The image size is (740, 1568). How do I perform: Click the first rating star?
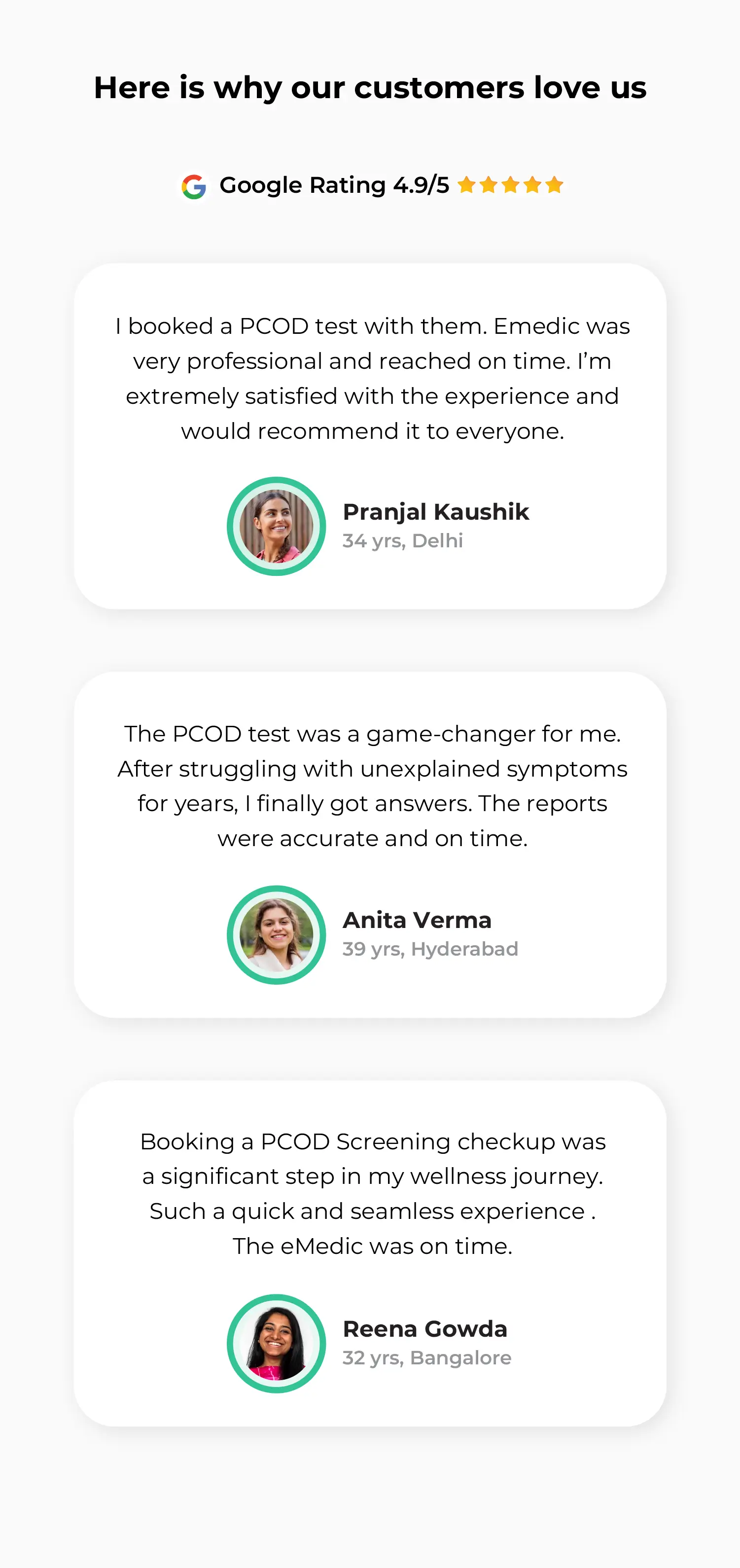tap(467, 184)
